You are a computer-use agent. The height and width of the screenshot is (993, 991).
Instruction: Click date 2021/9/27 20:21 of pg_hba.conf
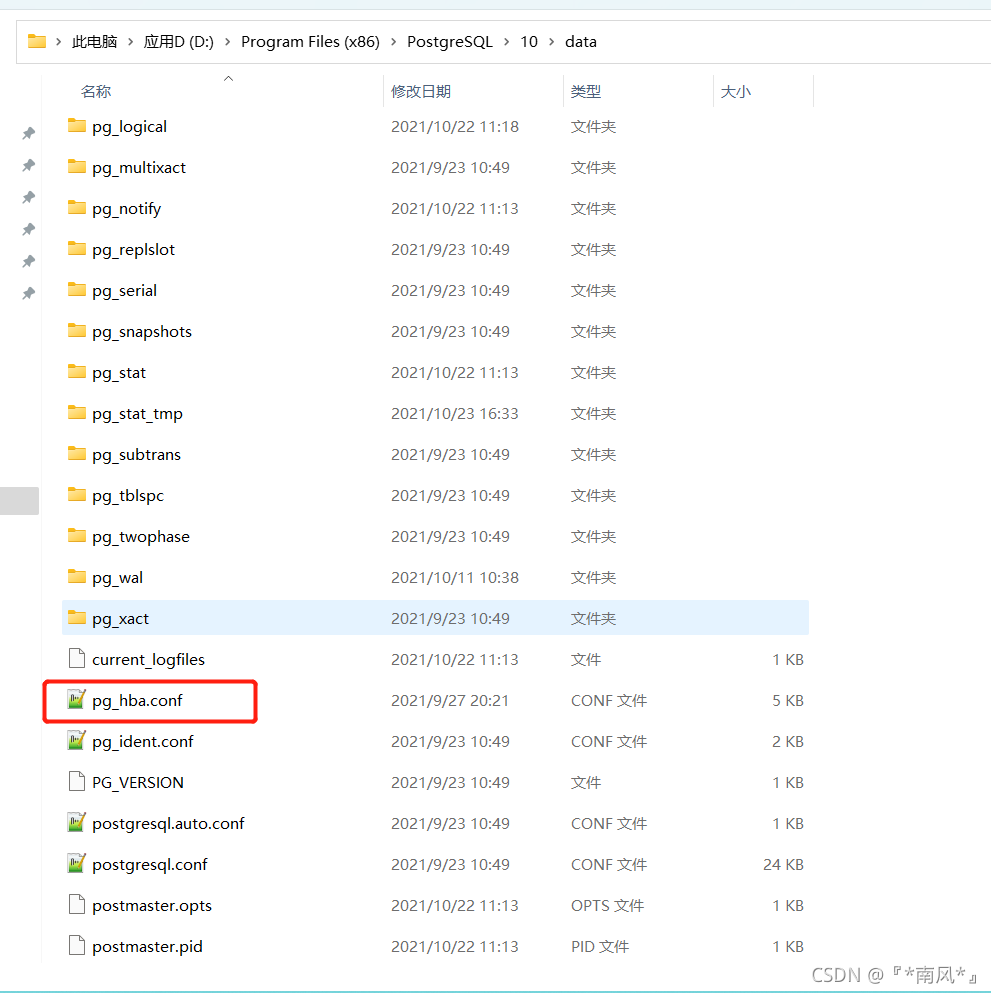click(450, 700)
